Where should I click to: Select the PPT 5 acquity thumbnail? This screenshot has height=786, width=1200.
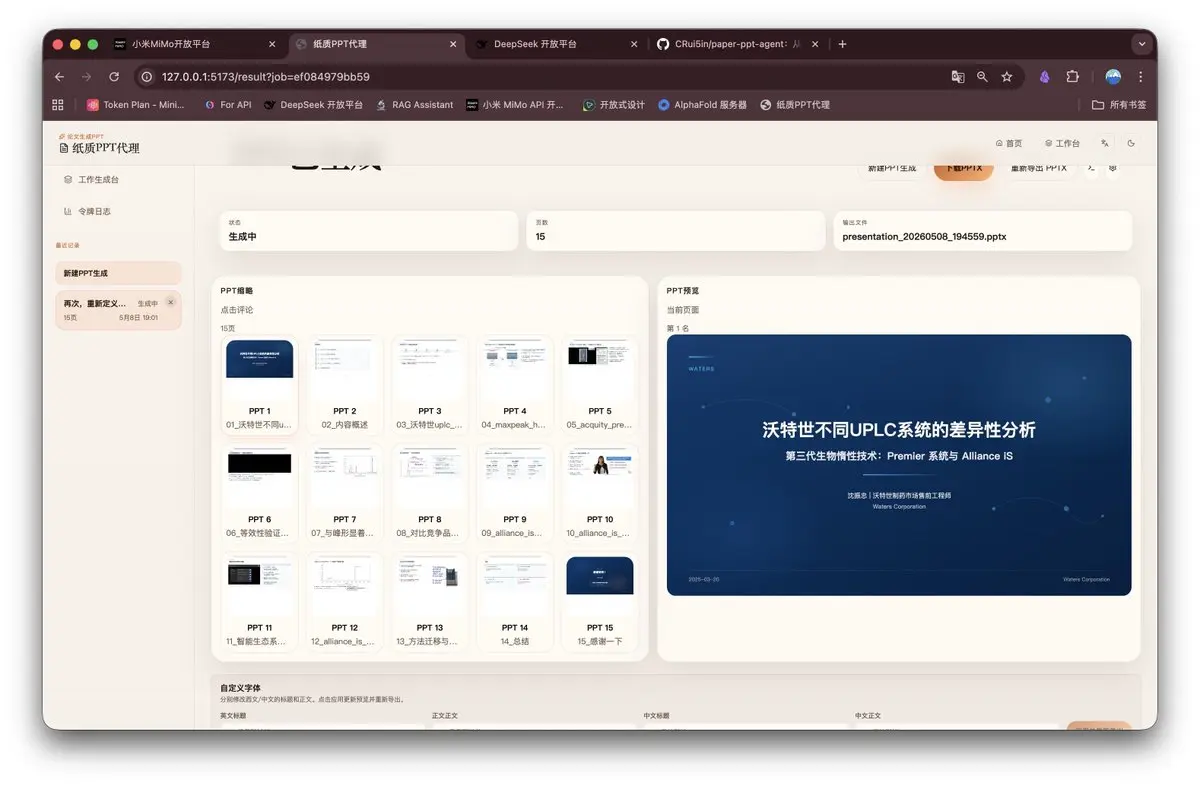point(600,388)
